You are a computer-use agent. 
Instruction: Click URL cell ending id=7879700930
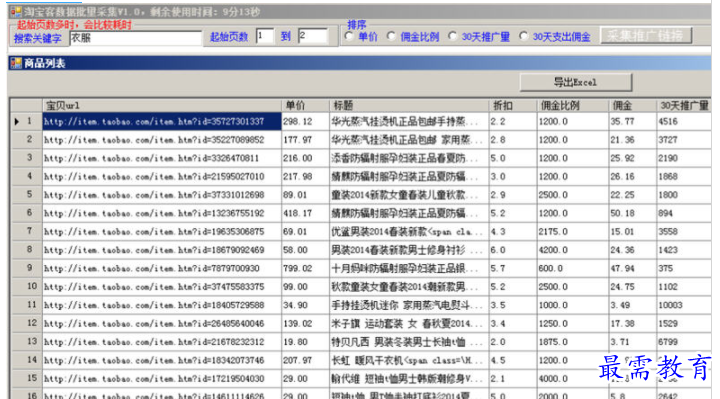162,269
